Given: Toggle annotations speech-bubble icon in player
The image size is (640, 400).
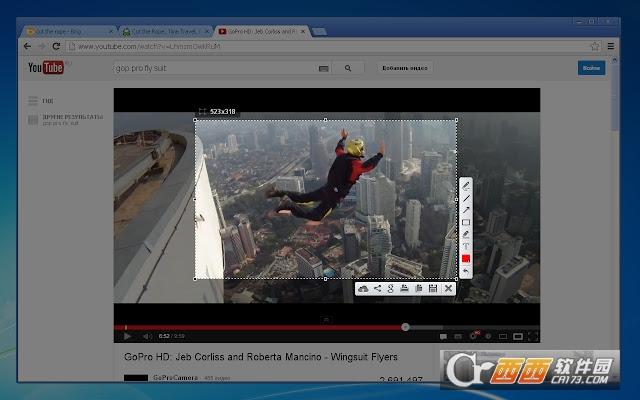Looking at the screenshot, I should coord(443,336).
